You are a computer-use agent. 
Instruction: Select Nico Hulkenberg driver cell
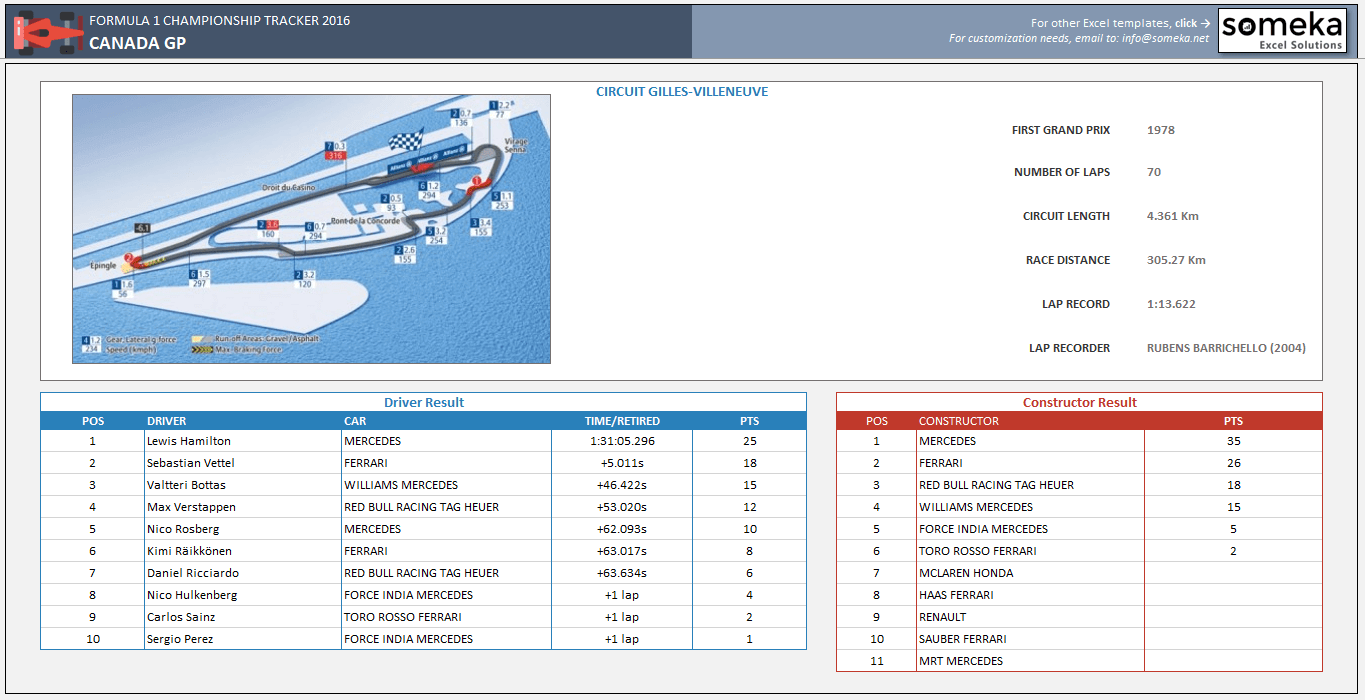[243, 595]
